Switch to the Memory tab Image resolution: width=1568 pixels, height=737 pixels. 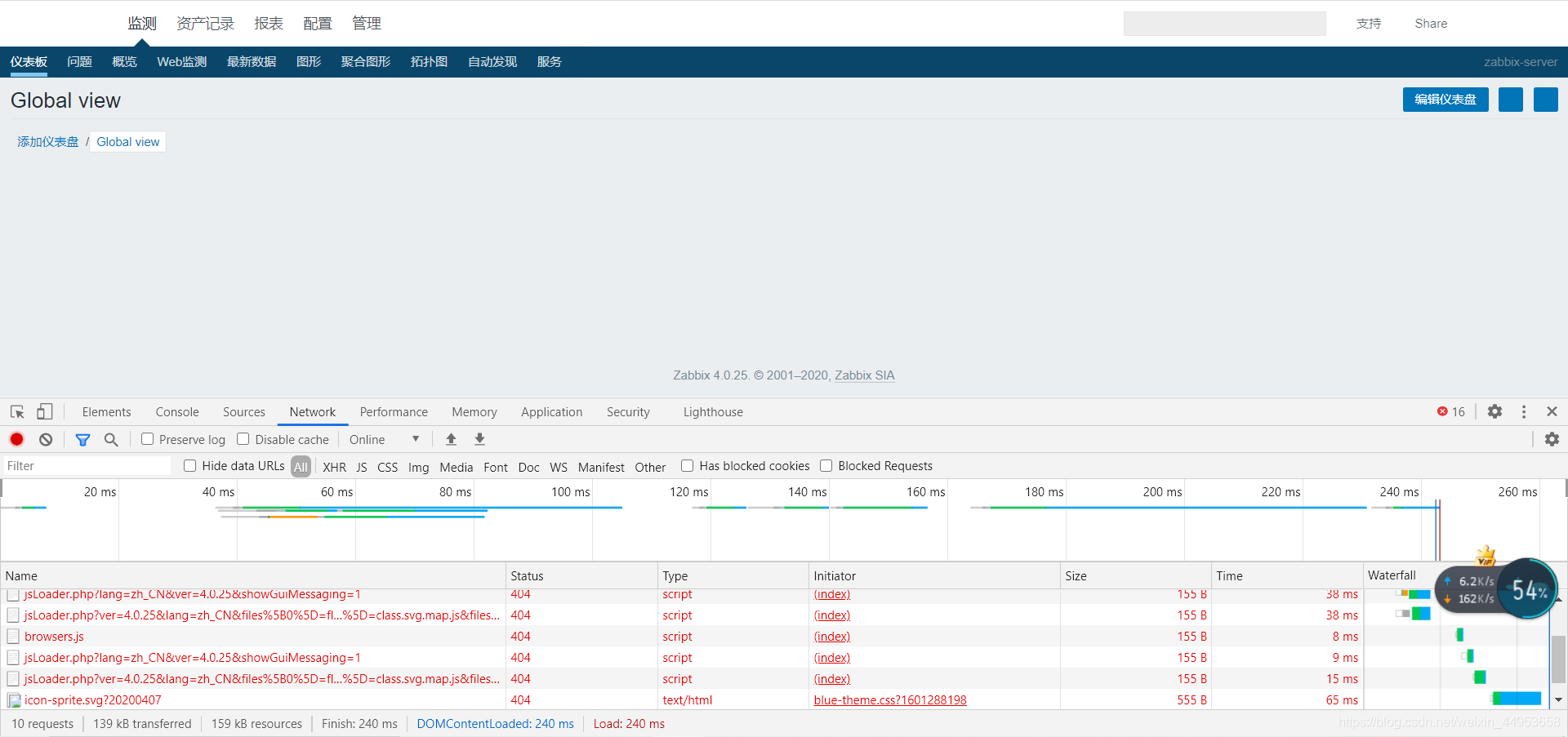point(474,412)
